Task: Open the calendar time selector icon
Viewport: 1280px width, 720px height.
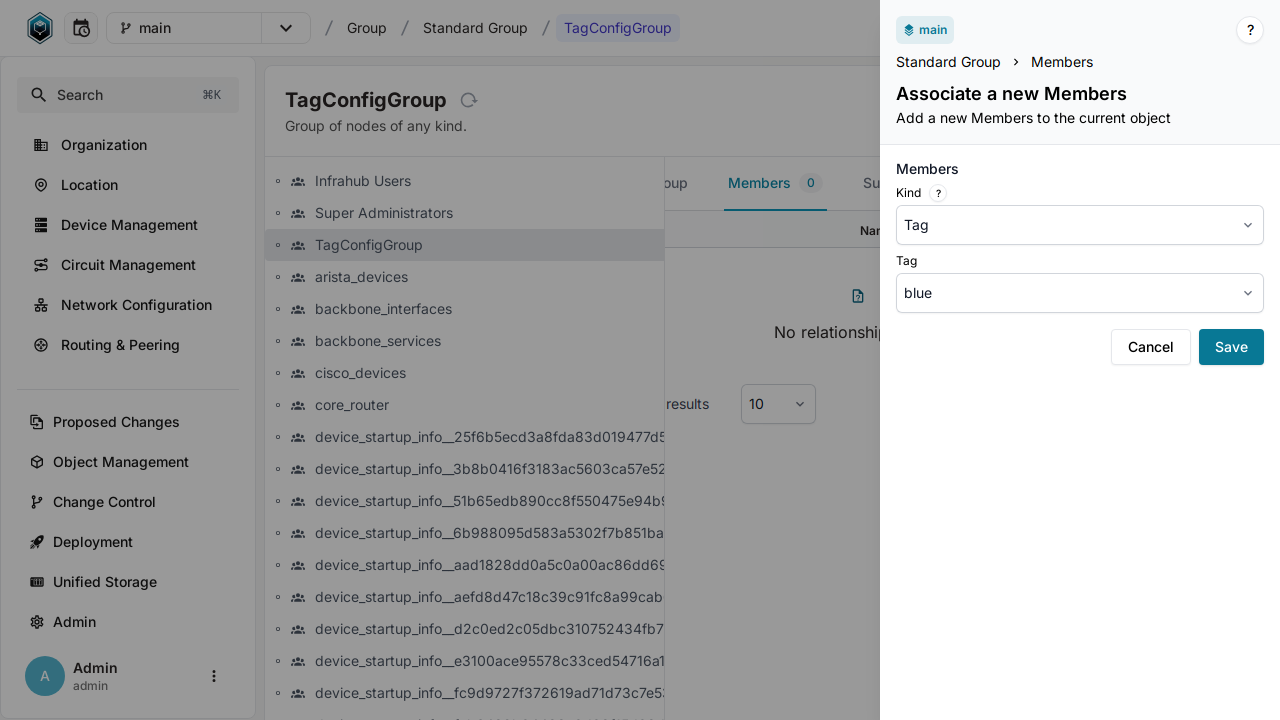Action: click(81, 28)
